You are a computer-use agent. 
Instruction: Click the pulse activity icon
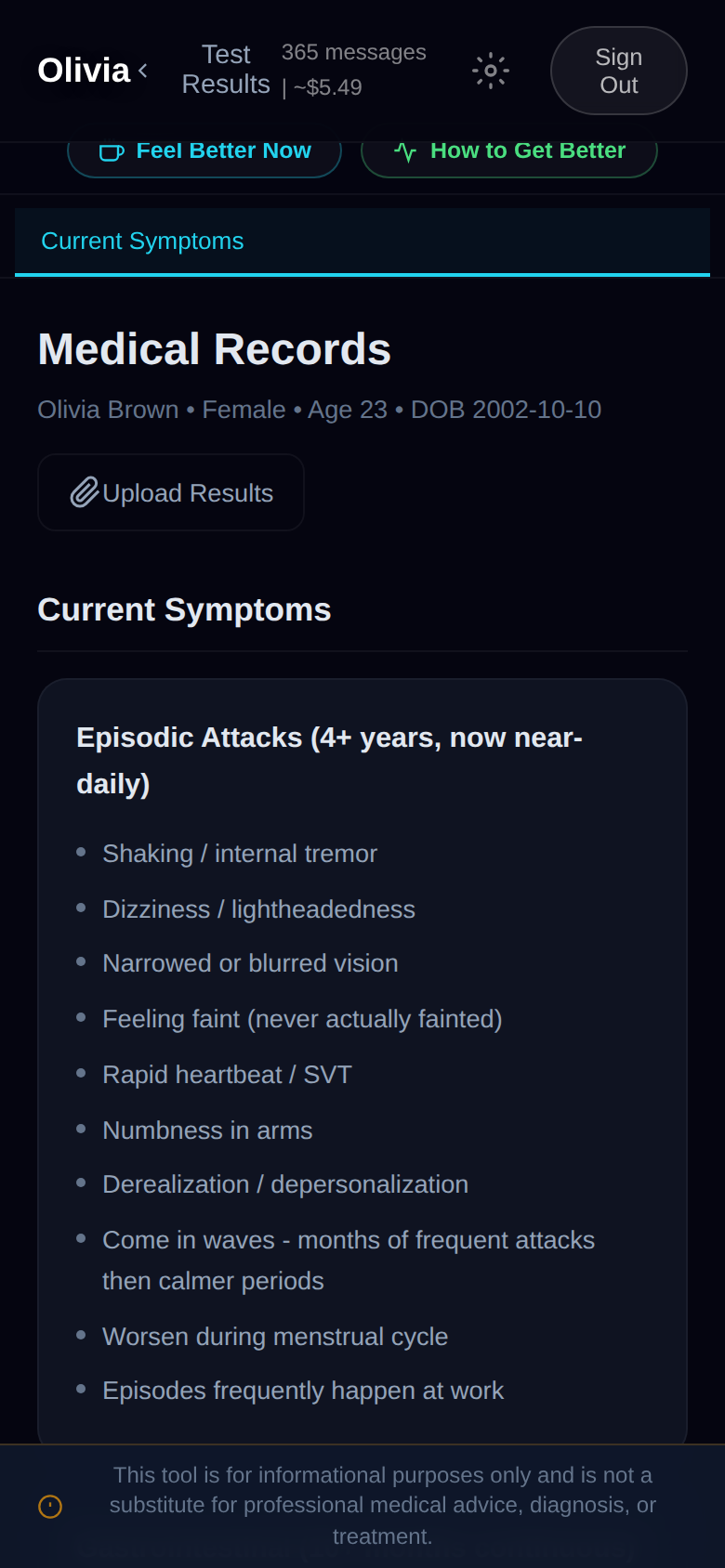pos(405,152)
